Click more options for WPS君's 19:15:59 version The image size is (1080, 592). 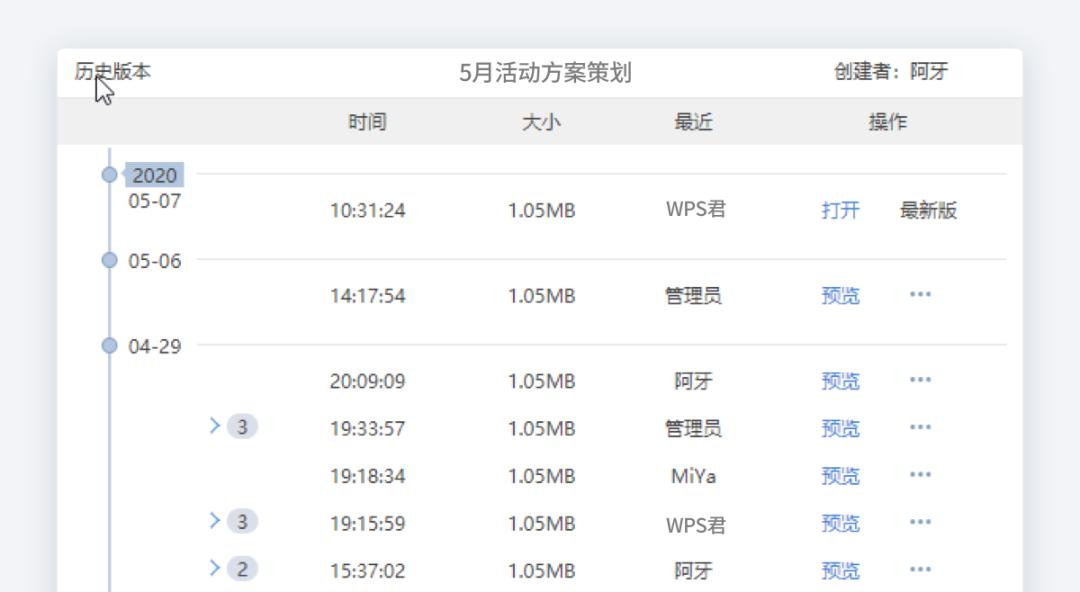click(x=919, y=523)
